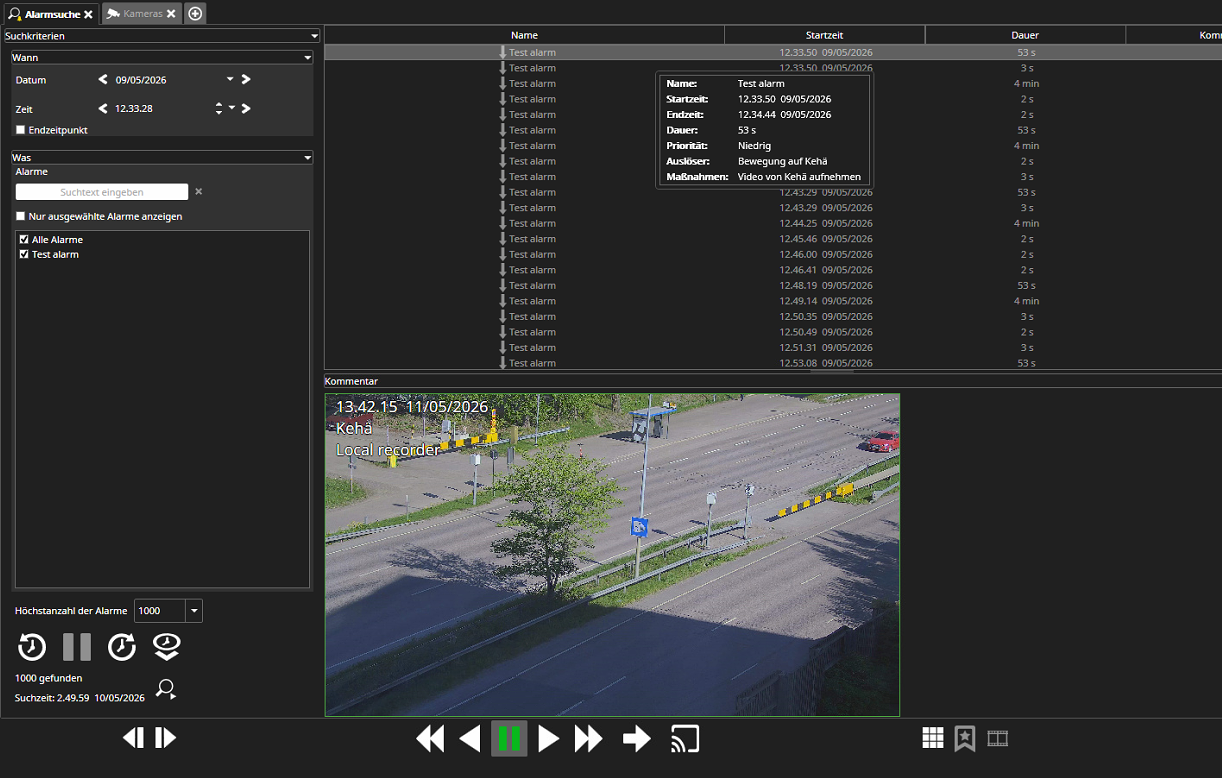Select the alarm row at 12.46.00
The width and height of the screenshot is (1222, 778).
coord(773,254)
